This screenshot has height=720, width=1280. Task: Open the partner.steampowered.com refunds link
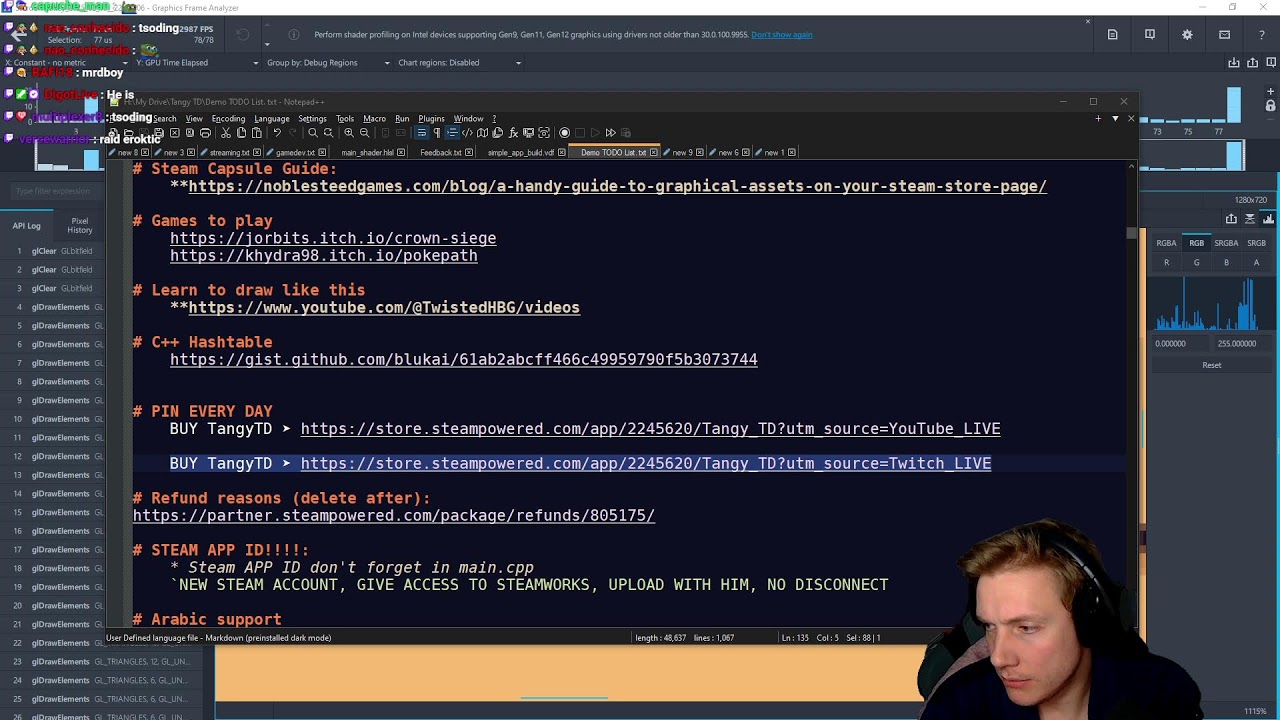pos(394,515)
